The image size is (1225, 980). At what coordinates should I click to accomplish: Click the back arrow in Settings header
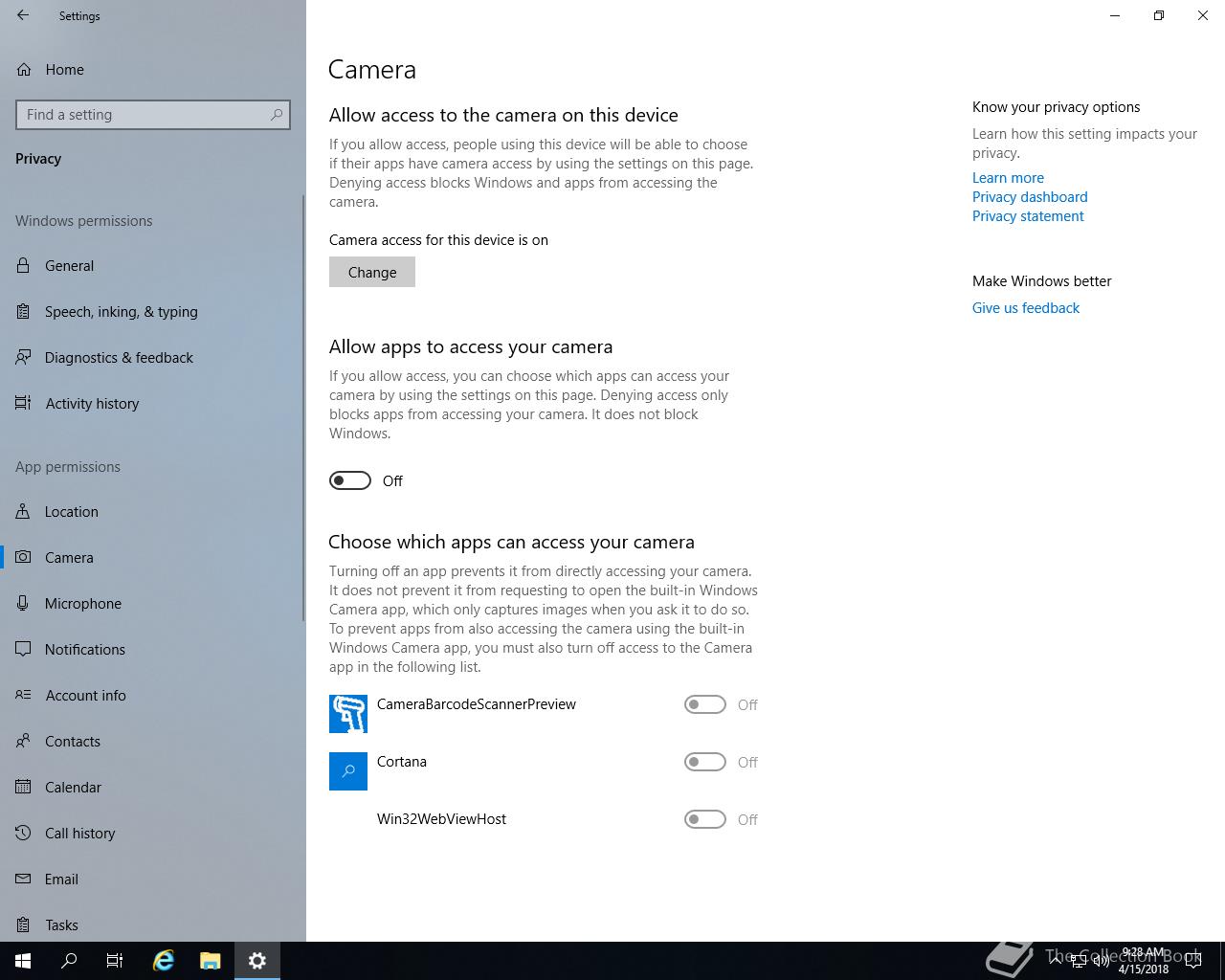[23, 15]
